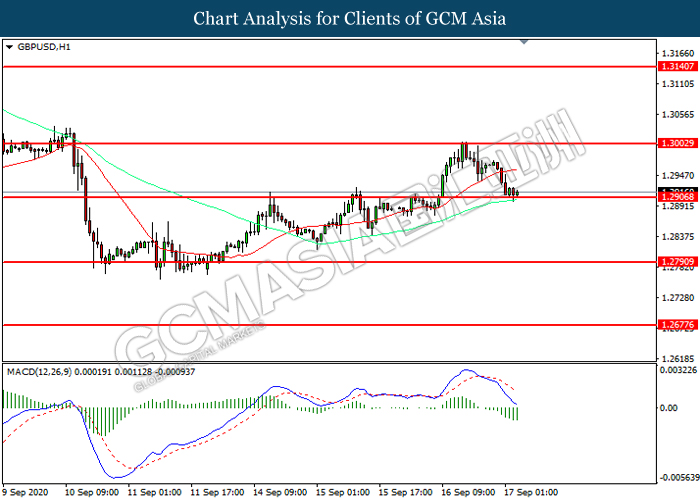This screenshot has width=700, height=500.
Task: Open the GBPUSD,H1 symbol dropdown arrow
Action: [x=9, y=47]
